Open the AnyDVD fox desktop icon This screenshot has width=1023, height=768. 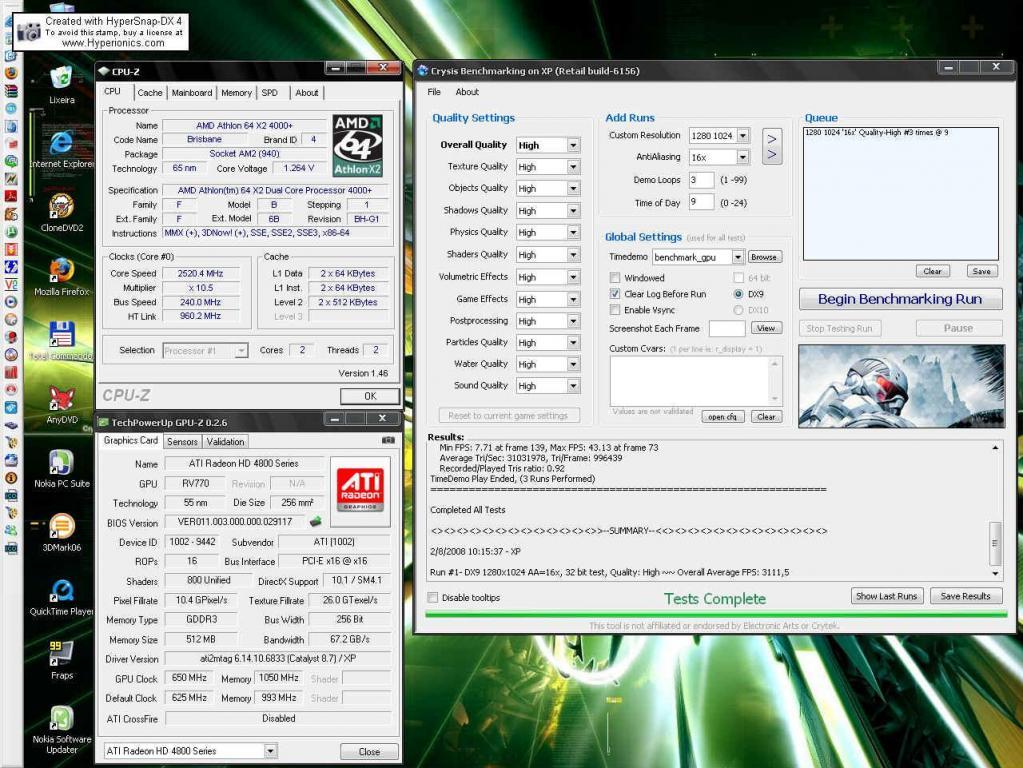click(61, 398)
